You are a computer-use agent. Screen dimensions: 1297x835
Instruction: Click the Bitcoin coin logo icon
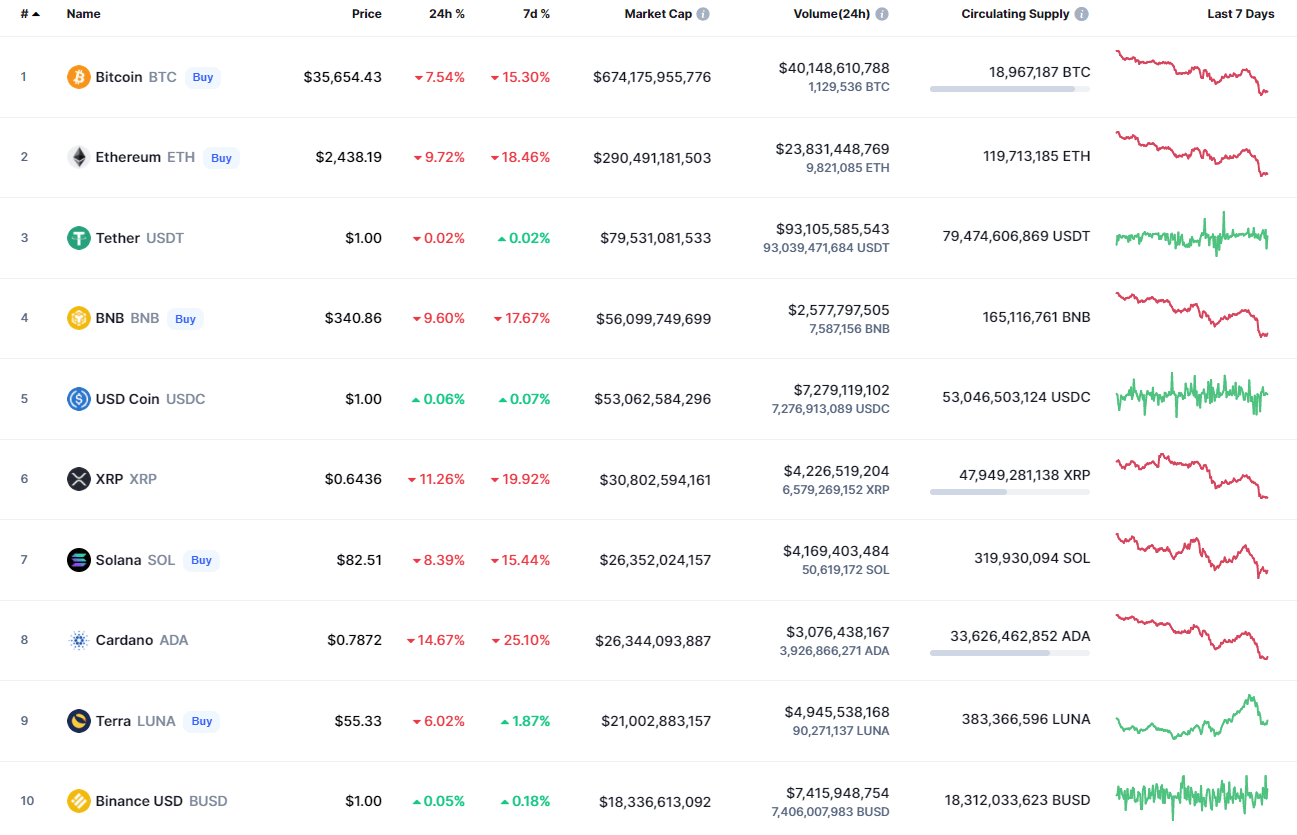pyautogui.click(x=78, y=77)
